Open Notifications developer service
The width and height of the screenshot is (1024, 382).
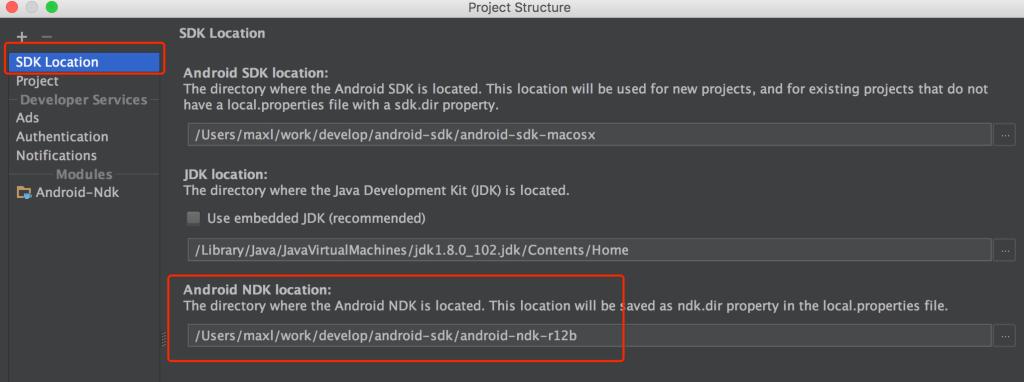pyautogui.click(x=56, y=156)
